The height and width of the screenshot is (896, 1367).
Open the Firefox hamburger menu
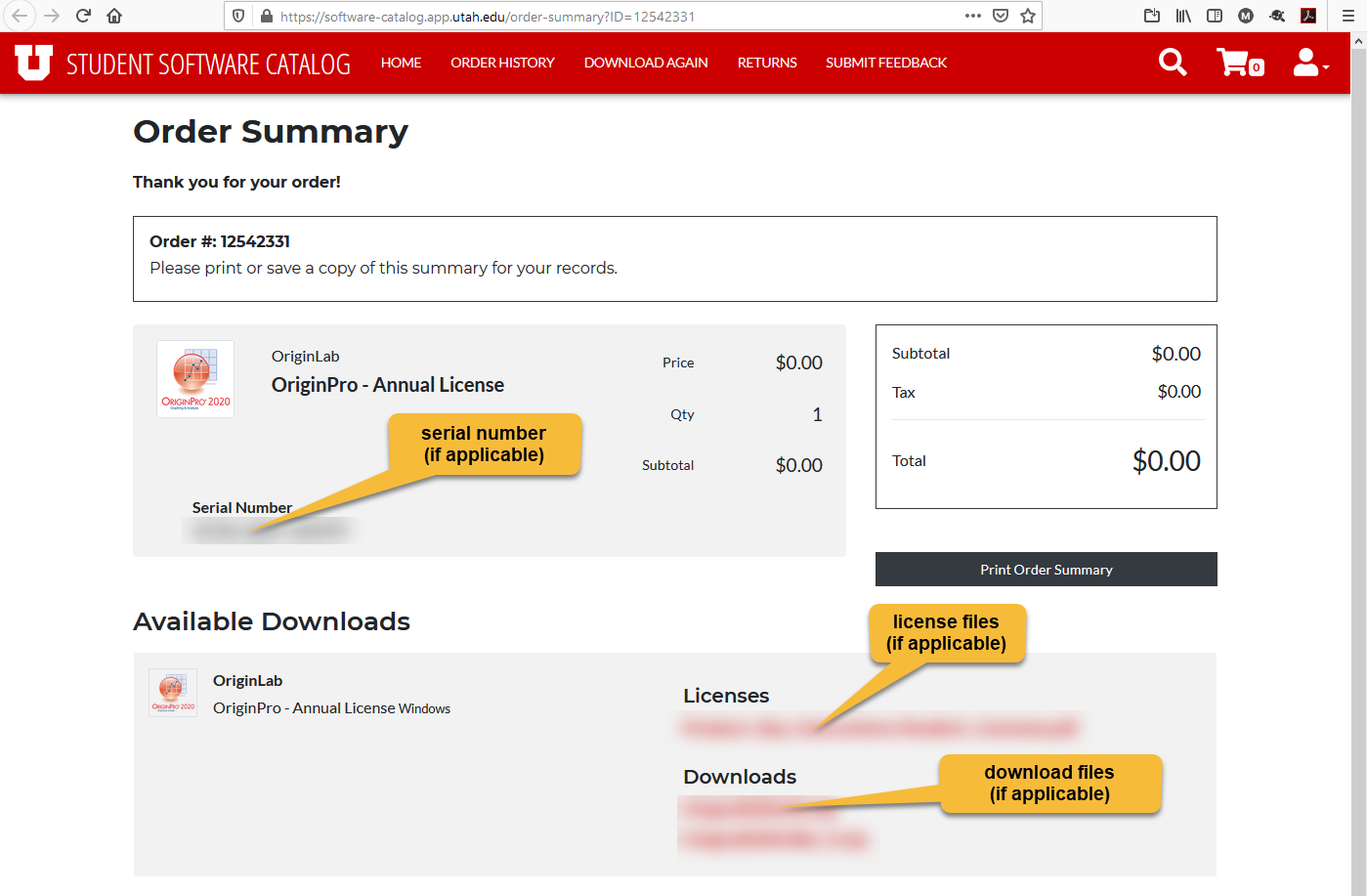click(x=1348, y=16)
